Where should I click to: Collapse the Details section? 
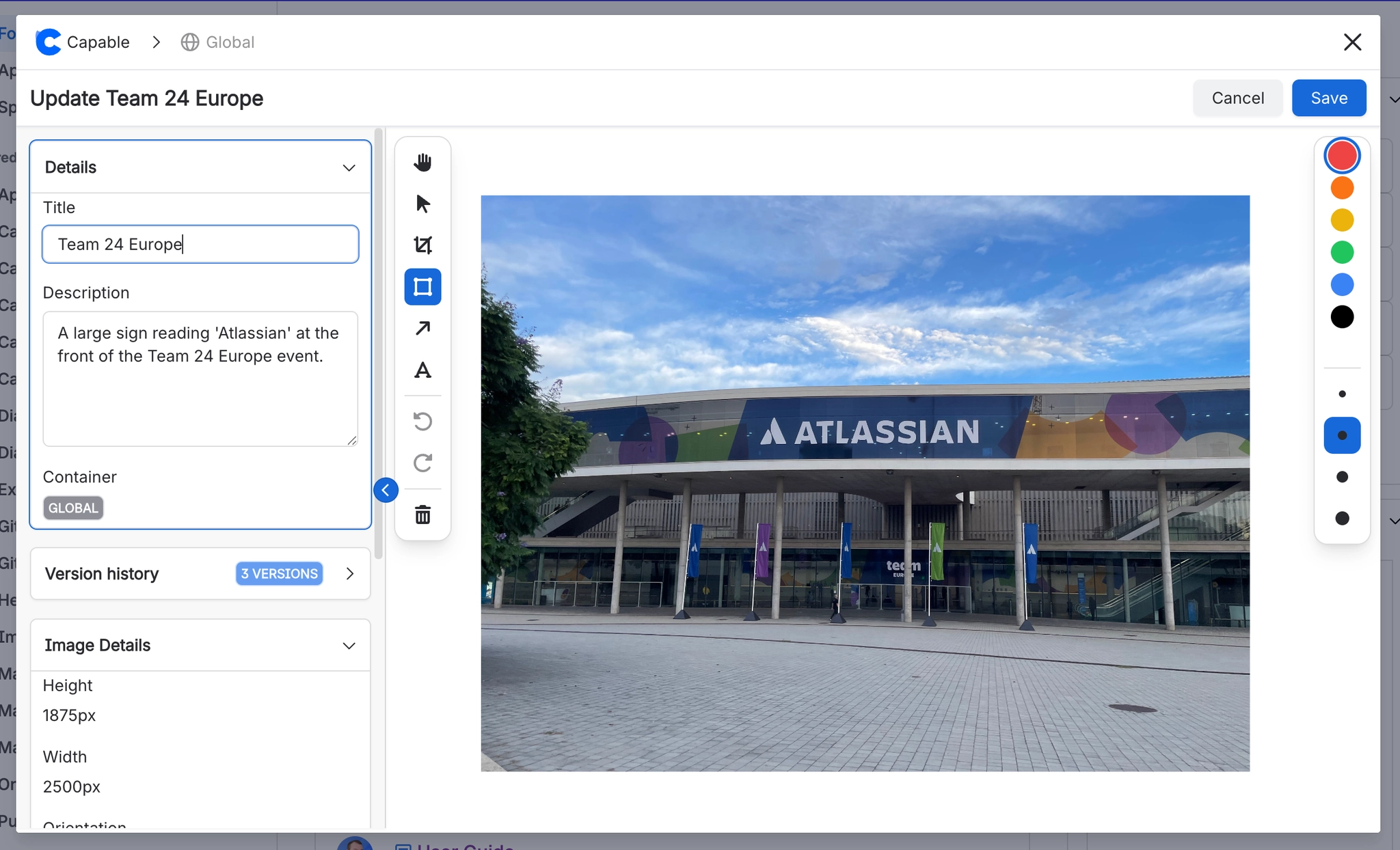[x=349, y=167]
